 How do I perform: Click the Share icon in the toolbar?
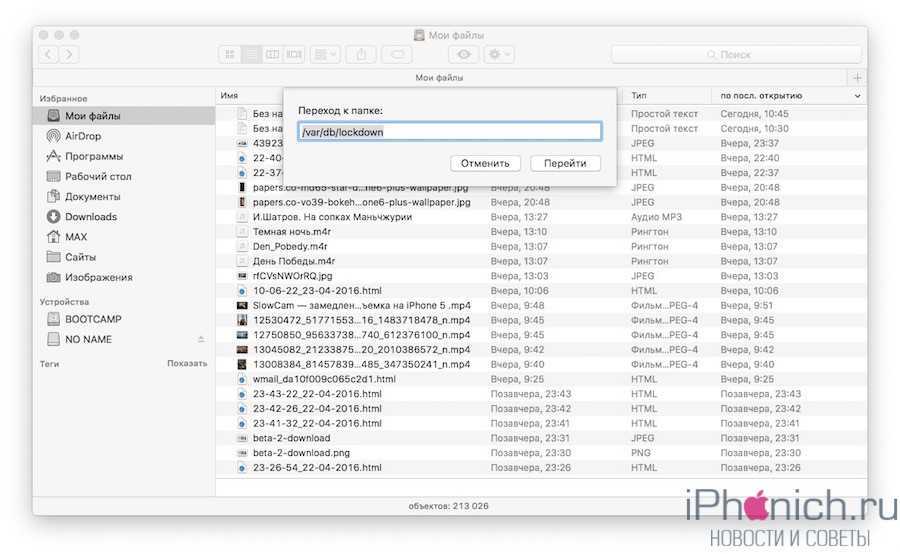tap(362, 54)
